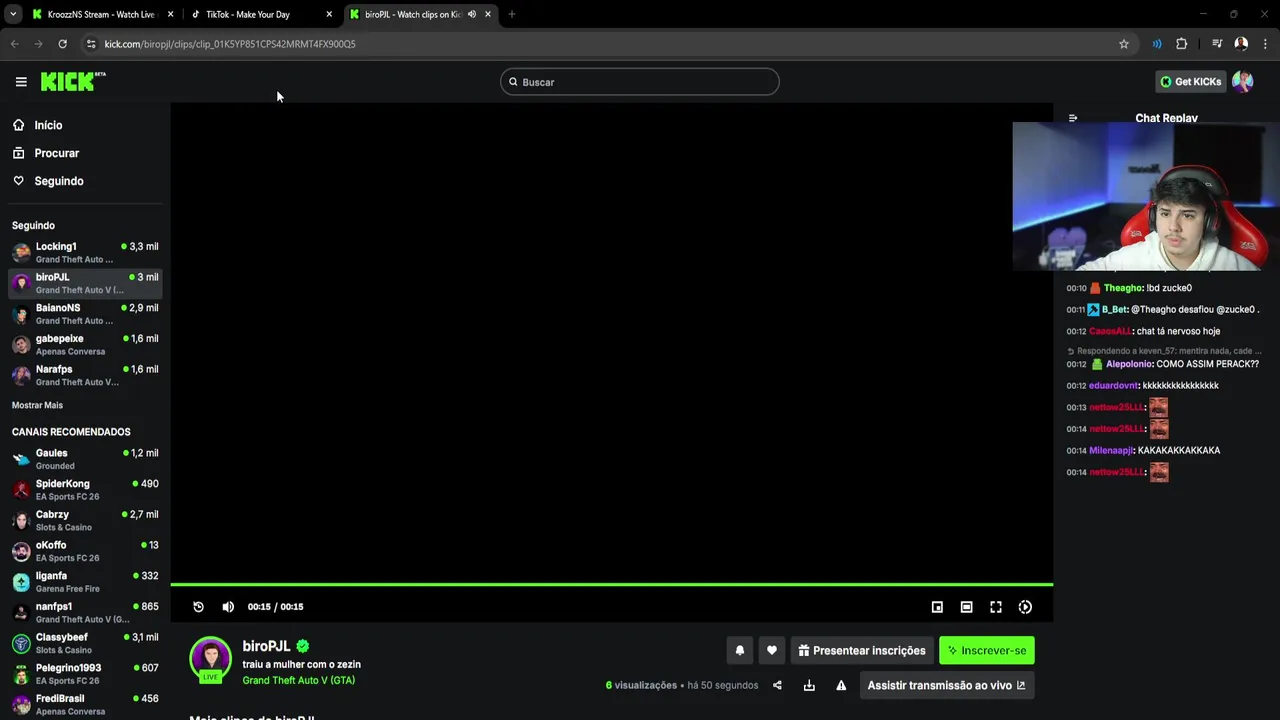
Task: Click the Get KICKs button
Action: point(1190,82)
